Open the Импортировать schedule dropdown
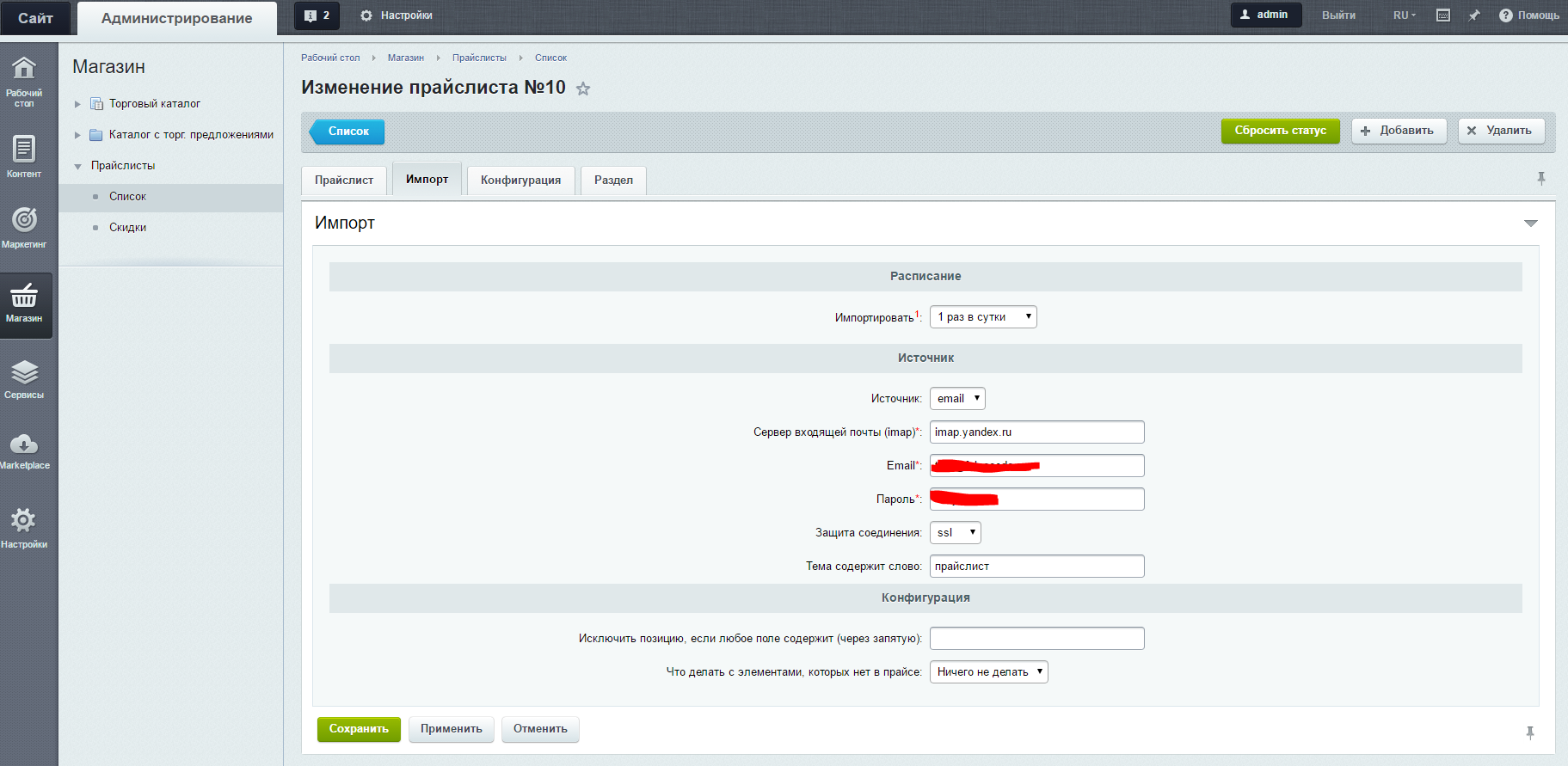1568x766 pixels. [983, 317]
